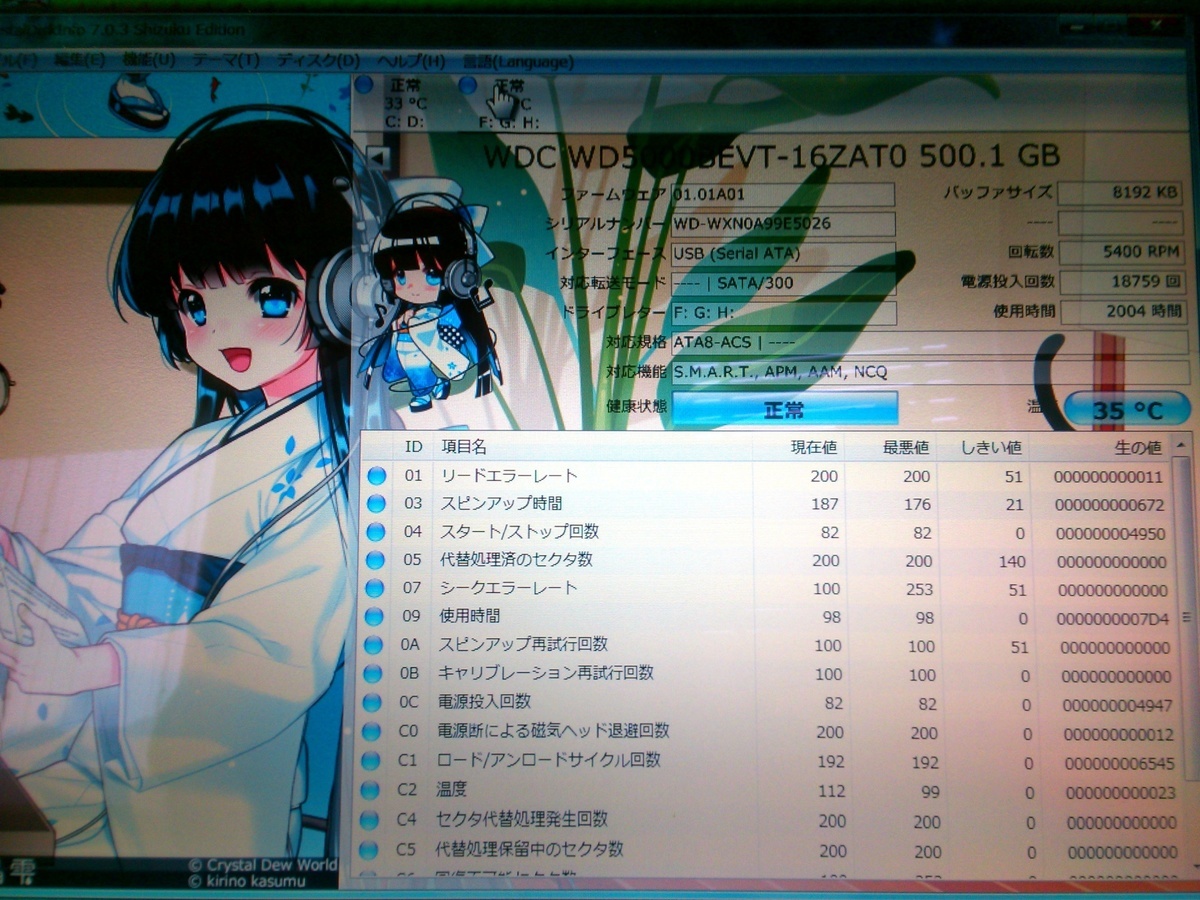
Task: Open the 機能(U) menu
Action: point(148,60)
